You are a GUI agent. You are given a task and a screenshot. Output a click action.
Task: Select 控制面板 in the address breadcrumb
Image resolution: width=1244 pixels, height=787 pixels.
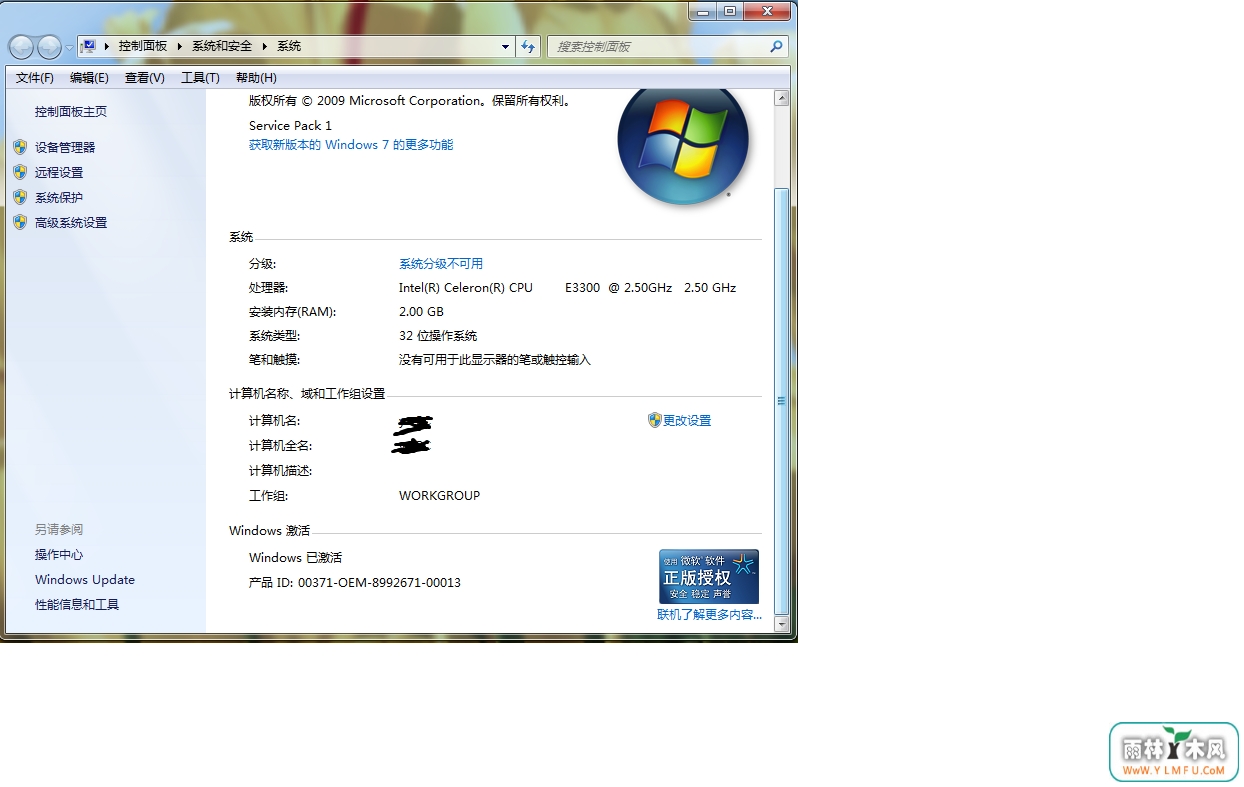click(x=142, y=46)
